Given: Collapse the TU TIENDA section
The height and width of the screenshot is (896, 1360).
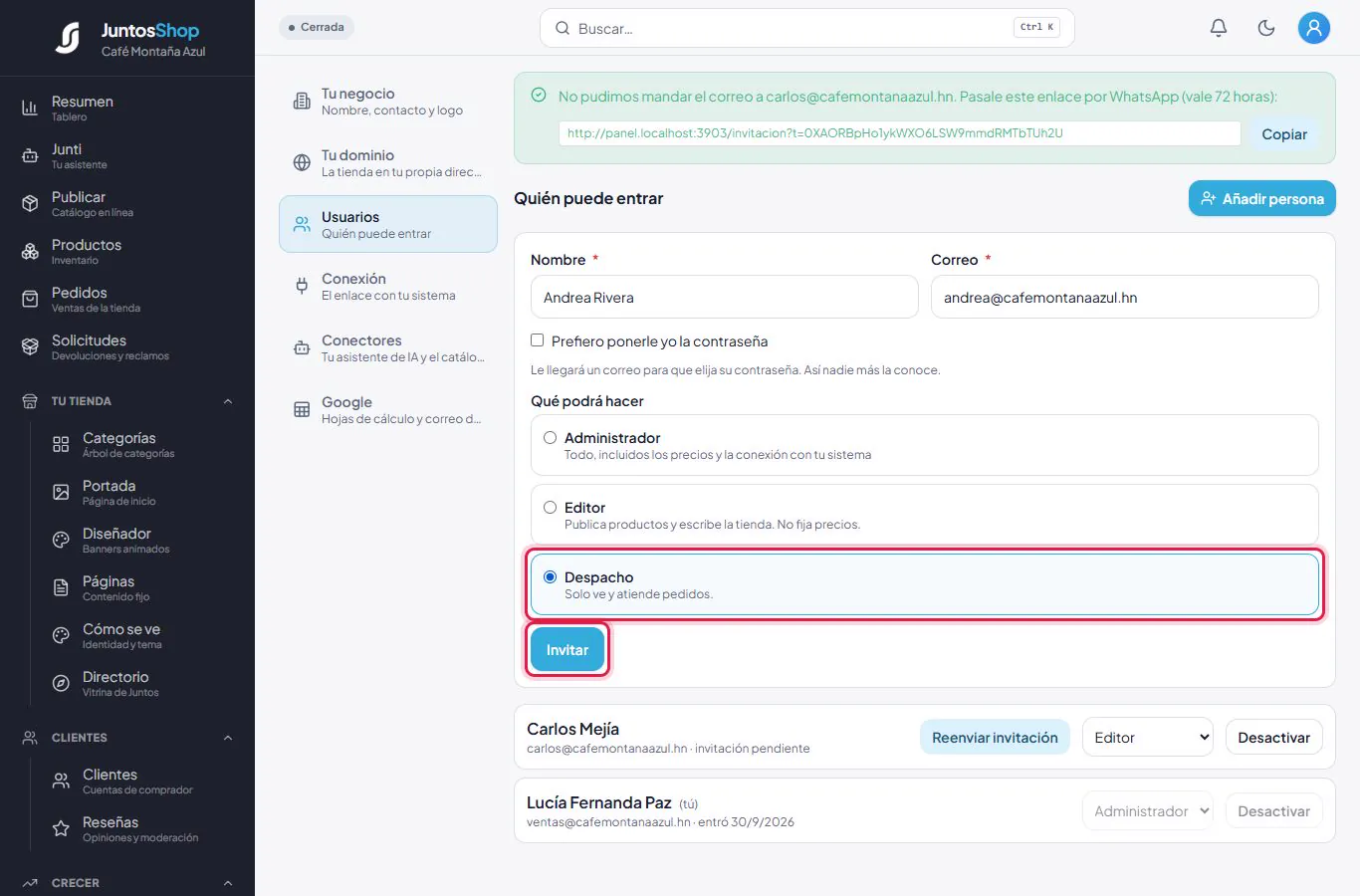Looking at the screenshot, I should [228, 401].
